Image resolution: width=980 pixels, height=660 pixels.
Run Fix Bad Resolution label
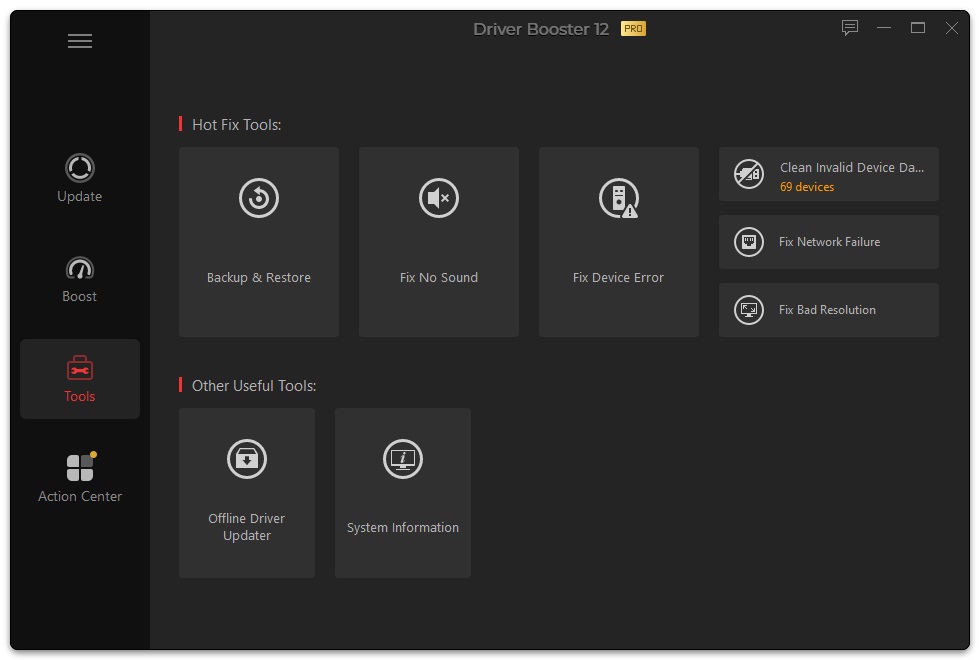827,310
